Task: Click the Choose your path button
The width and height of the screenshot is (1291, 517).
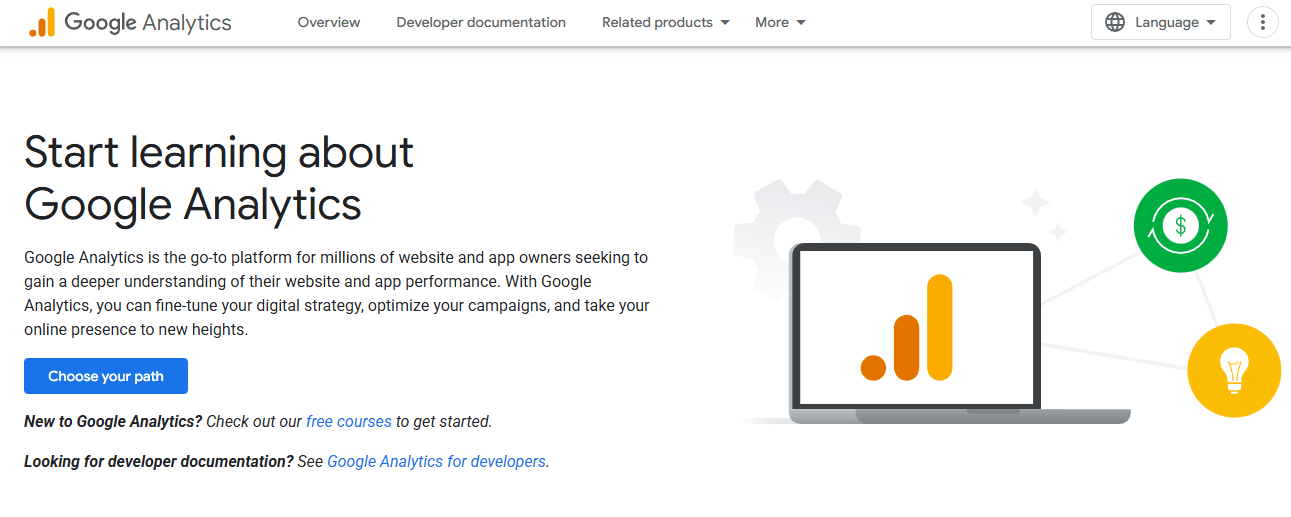Action: 106,376
